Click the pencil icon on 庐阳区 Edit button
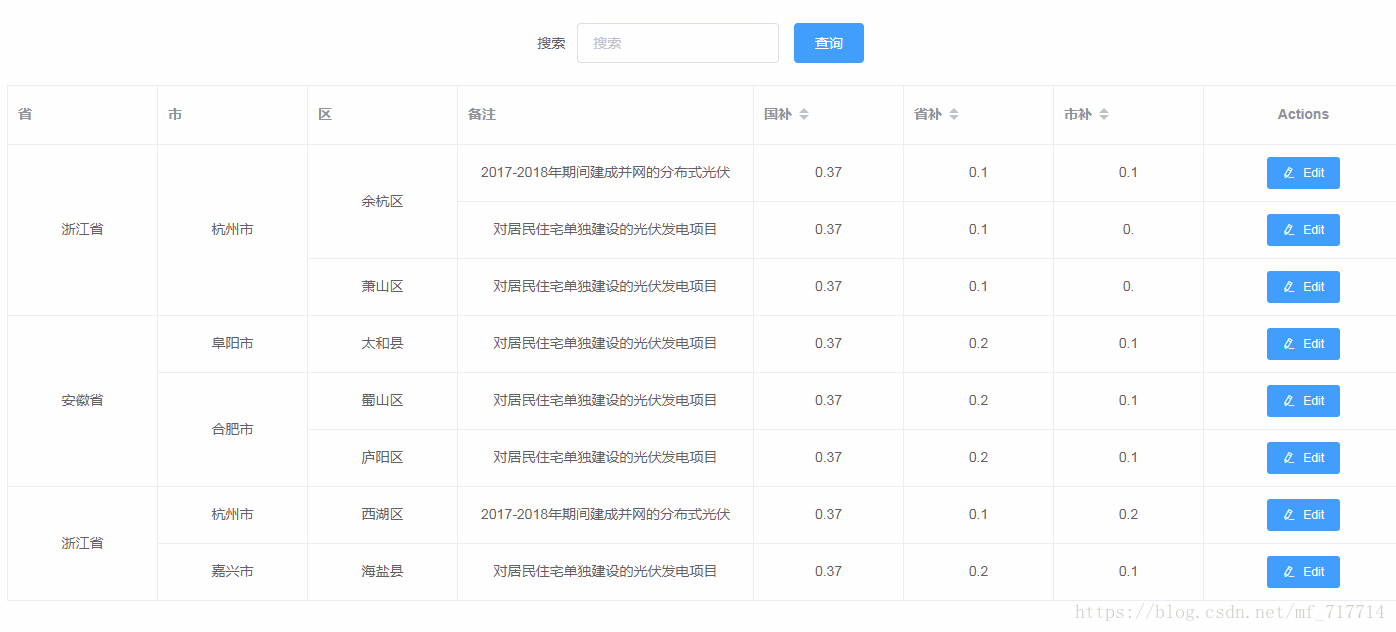1396x632 pixels. pos(1289,457)
